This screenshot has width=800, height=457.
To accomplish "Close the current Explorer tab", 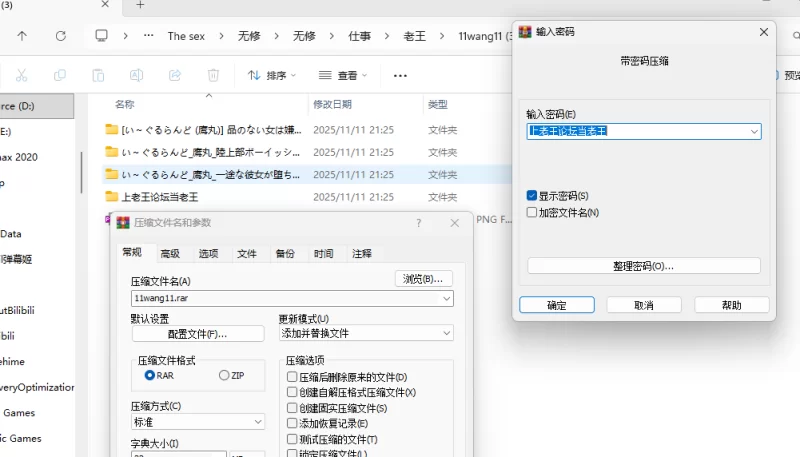I will click(x=105, y=4).
